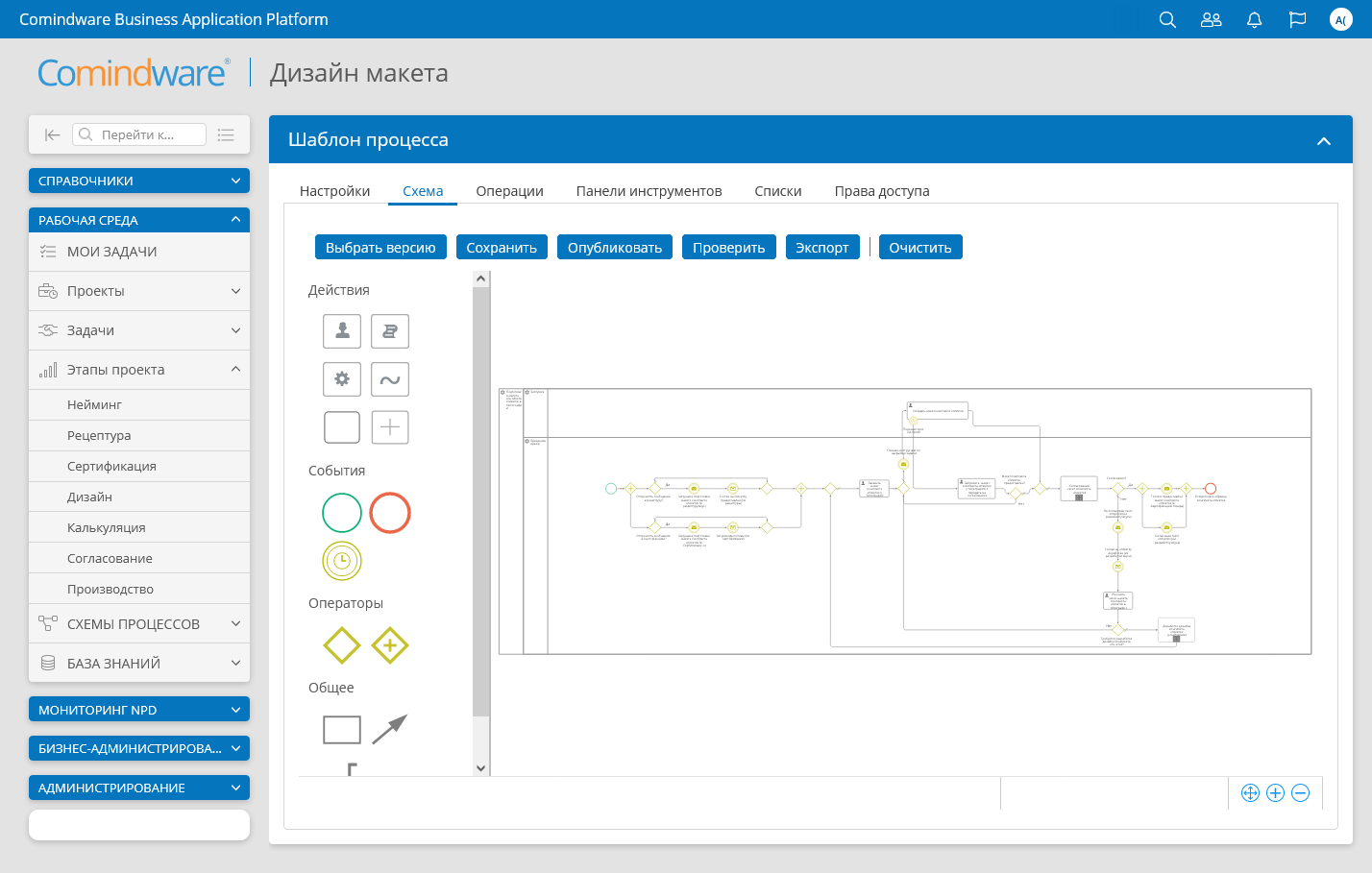This screenshot has width=1372, height=873.
Task: Open the Списки tab
Action: [778, 191]
